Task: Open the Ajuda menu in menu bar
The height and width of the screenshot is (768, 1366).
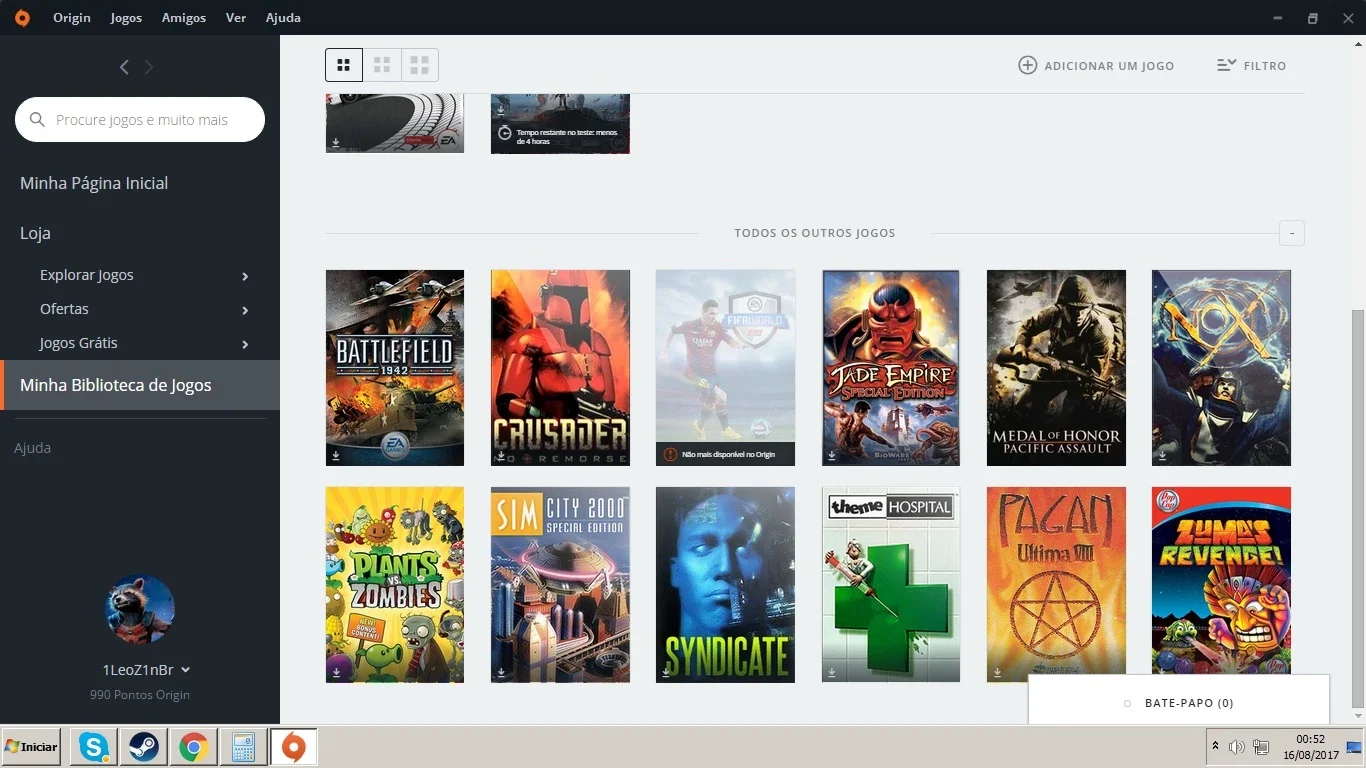Action: [x=283, y=18]
